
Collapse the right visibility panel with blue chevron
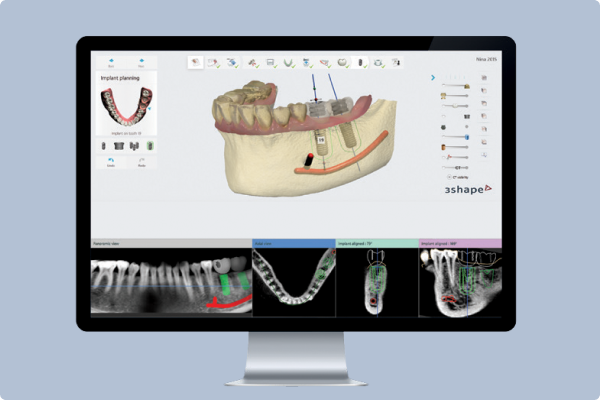(432, 77)
